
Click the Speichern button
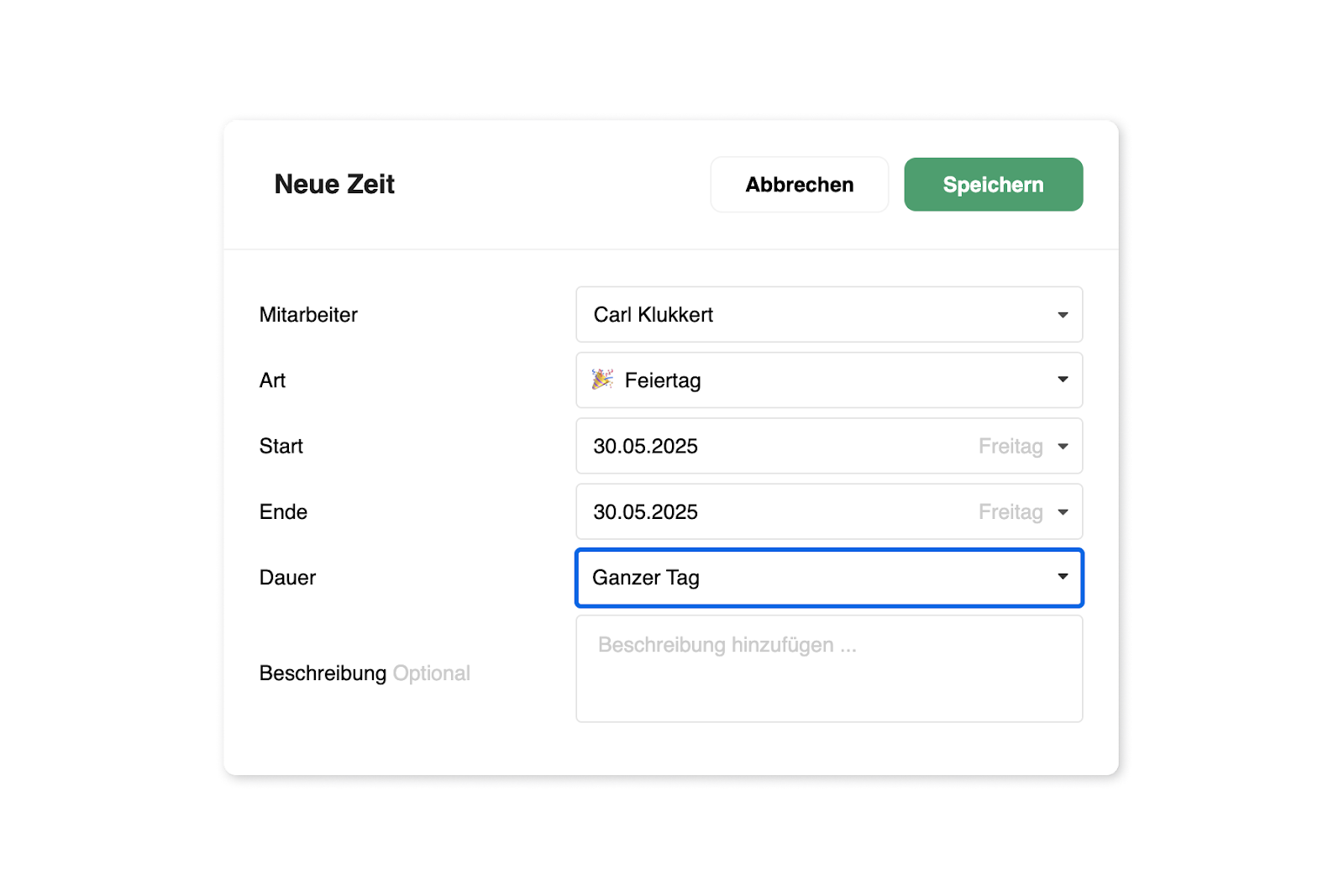[993, 185]
